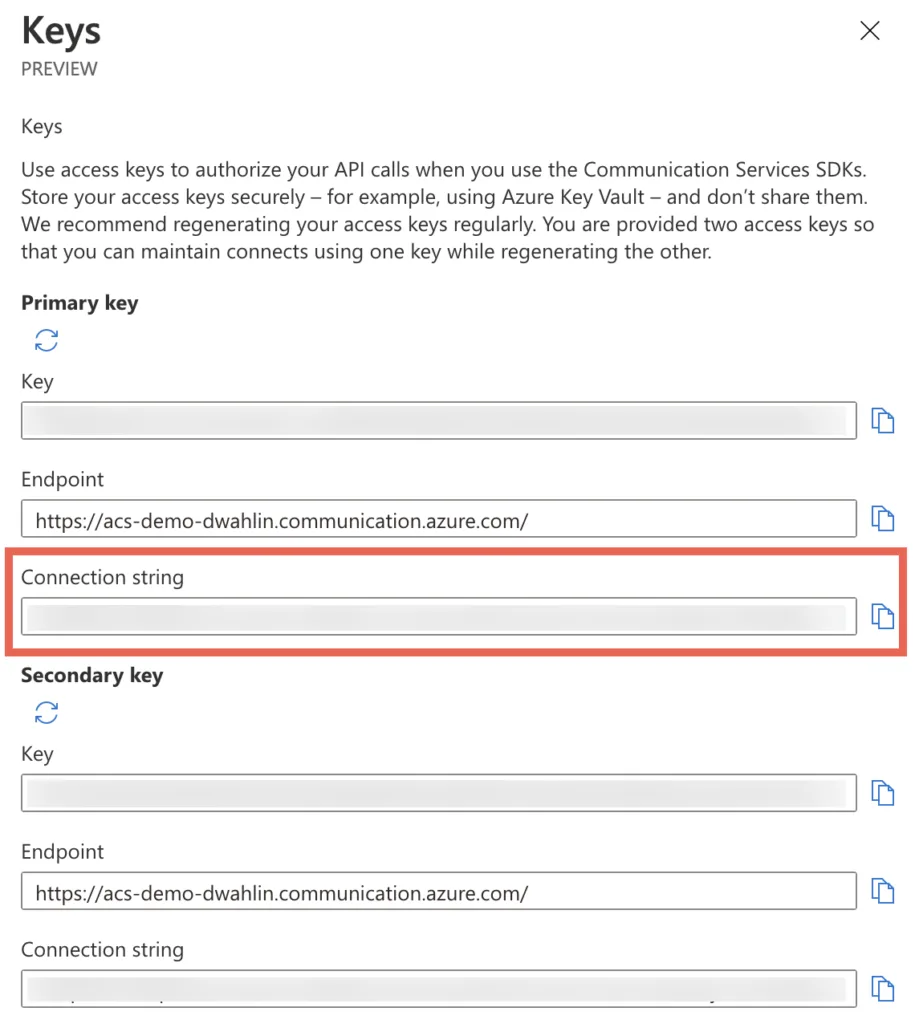Click the Secondary Key text field
This screenshot has height=1024, width=915.
[438, 793]
